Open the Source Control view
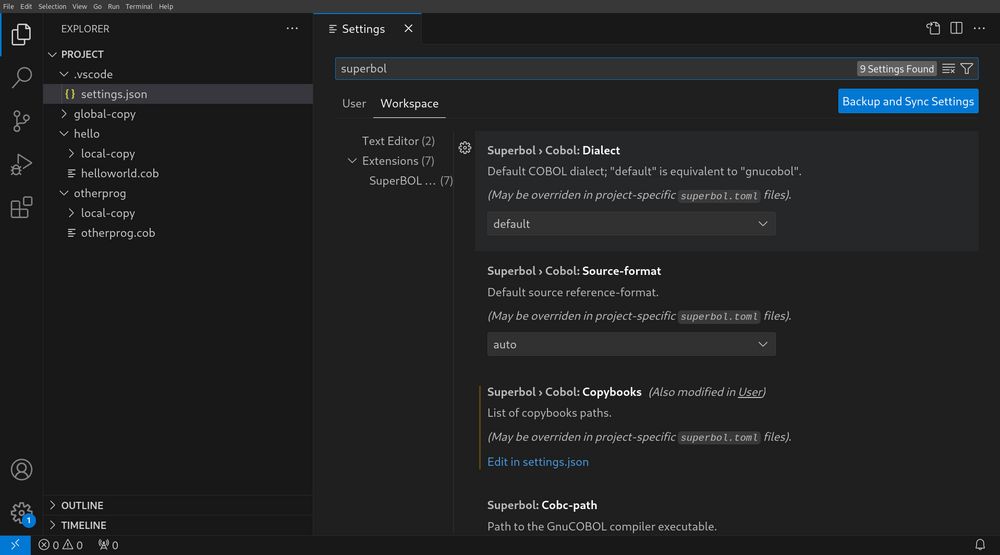 pyautogui.click(x=21, y=121)
